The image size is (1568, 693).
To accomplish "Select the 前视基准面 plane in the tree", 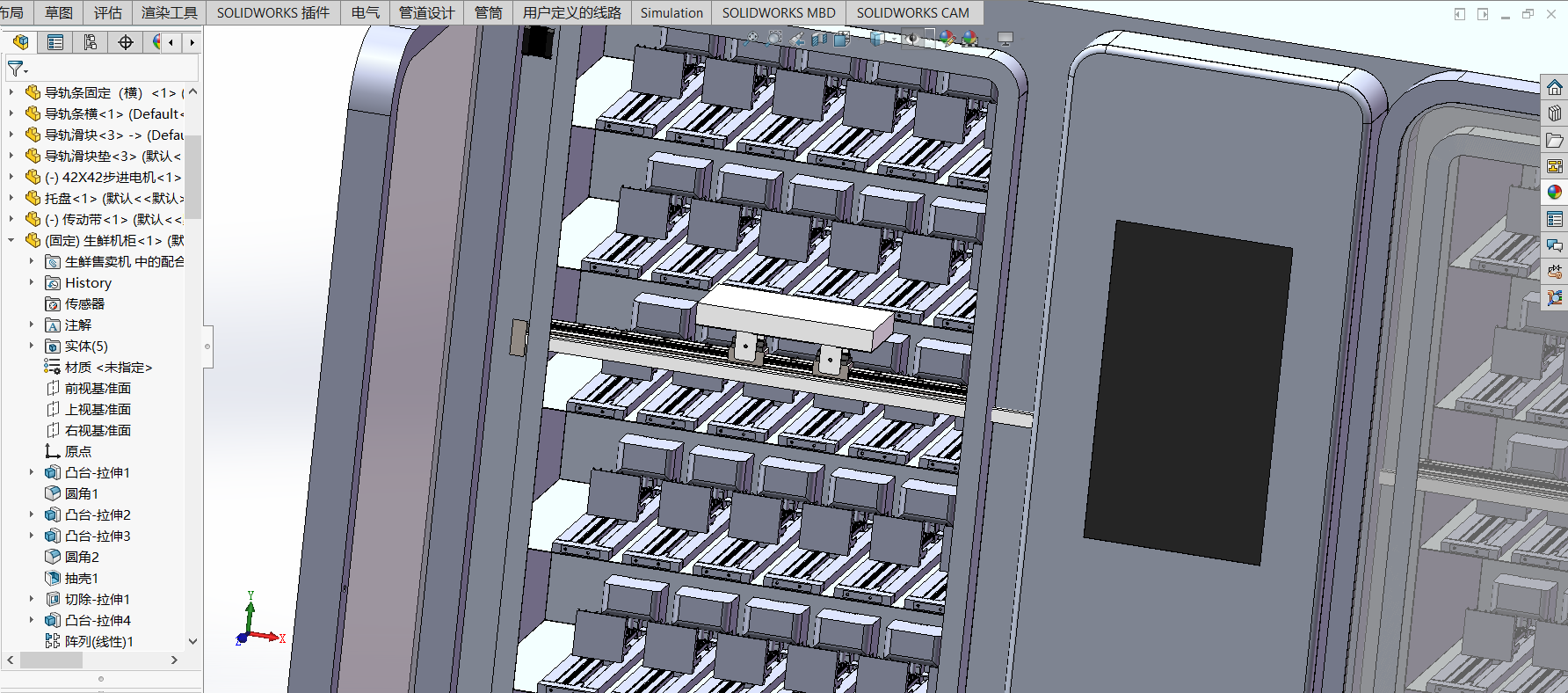I will coord(98,388).
